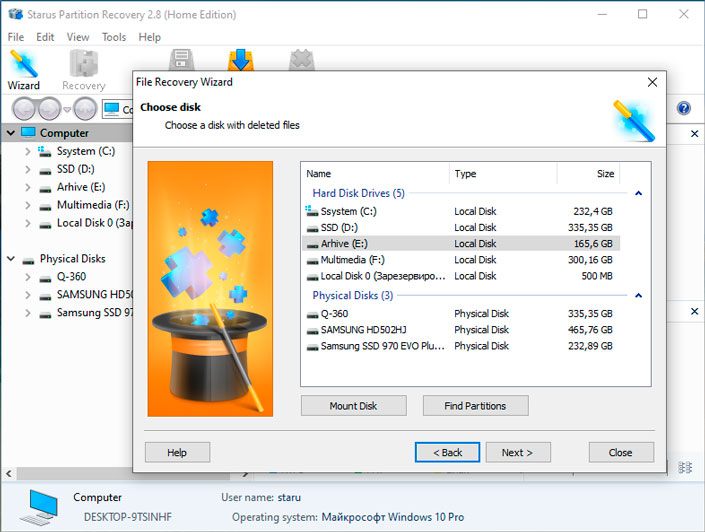Expand SSD (D:) in the tree
The height and width of the screenshot is (532, 705).
click(x=28, y=170)
